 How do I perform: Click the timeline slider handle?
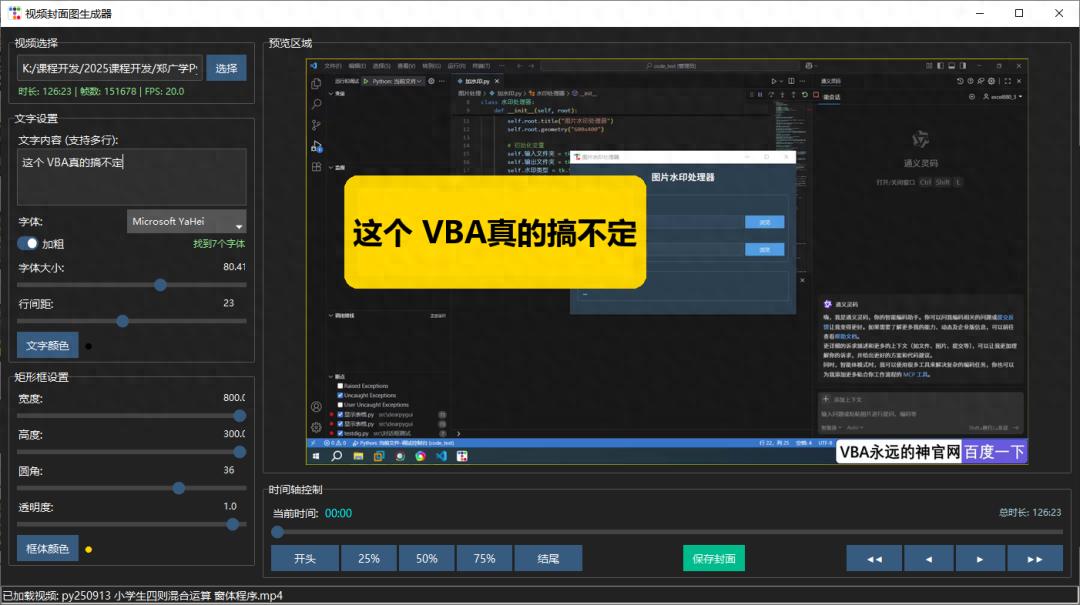tap(278, 531)
